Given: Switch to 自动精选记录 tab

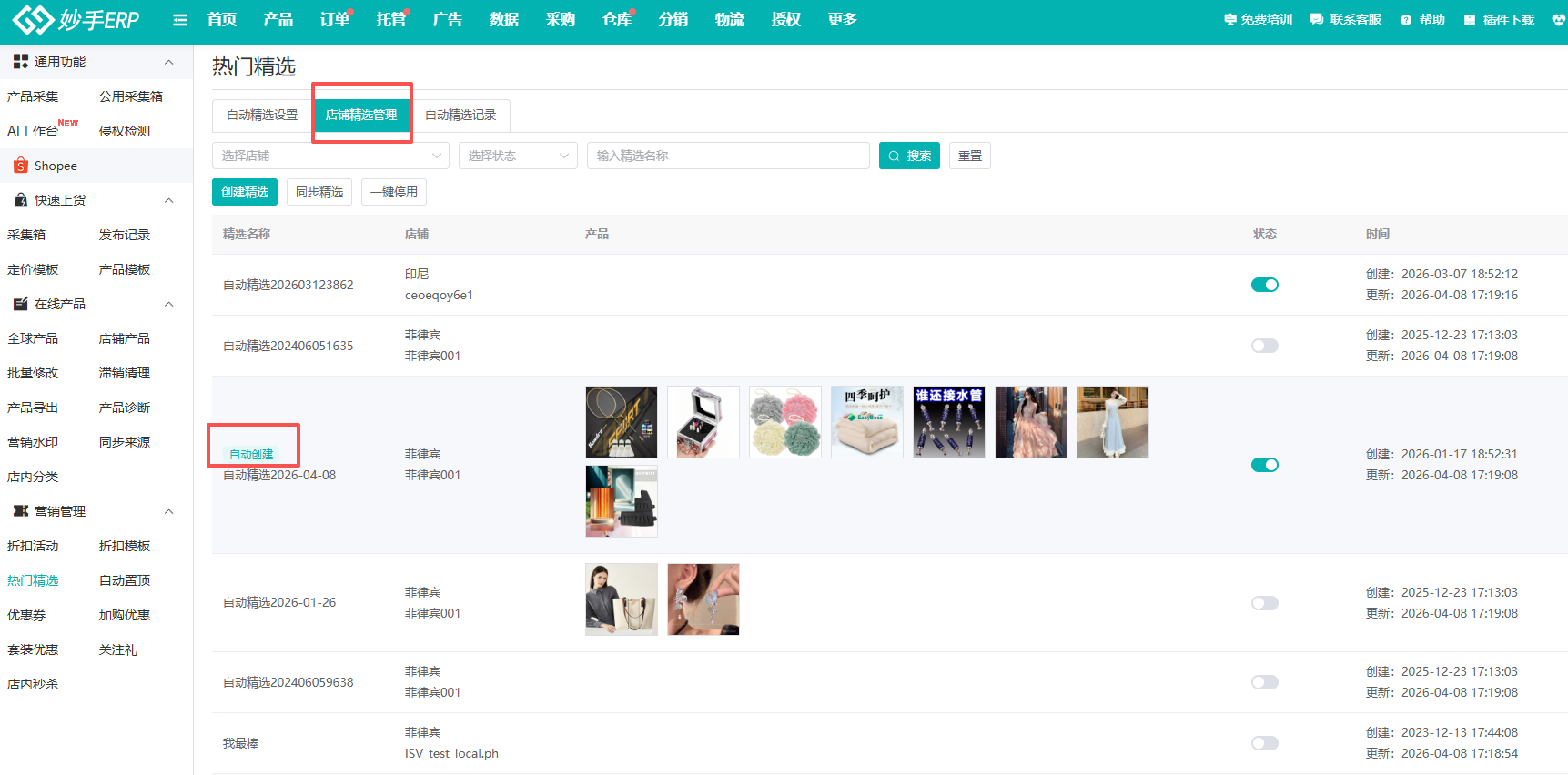Looking at the screenshot, I should tap(460, 116).
